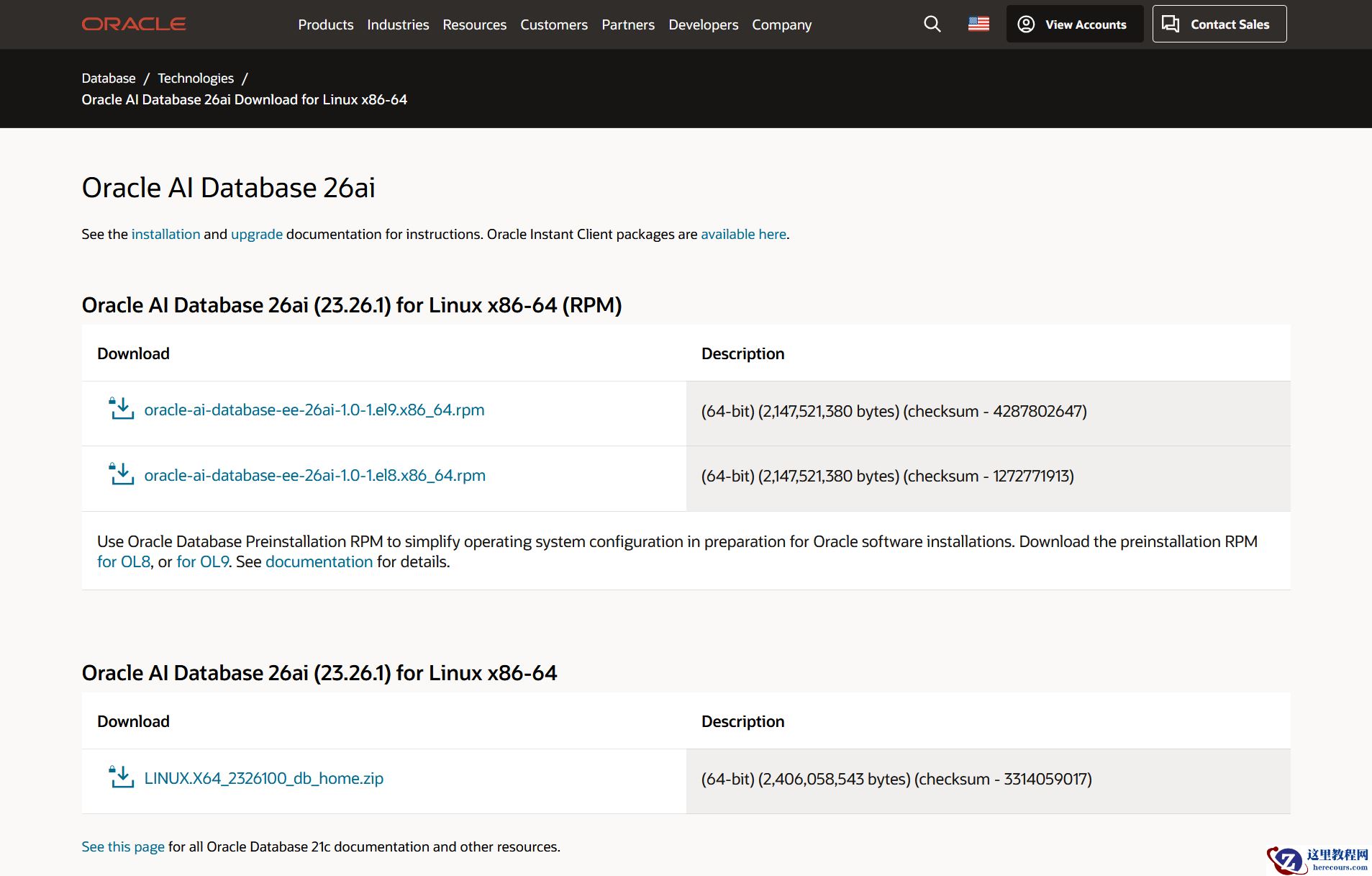Click the Contact Sales speech bubble icon
The height and width of the screenshot is (876, 1372).
point(1171,24)
